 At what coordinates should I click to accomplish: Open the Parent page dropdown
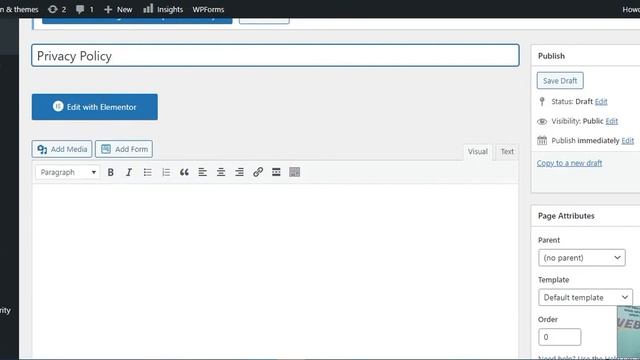point(582,258)
